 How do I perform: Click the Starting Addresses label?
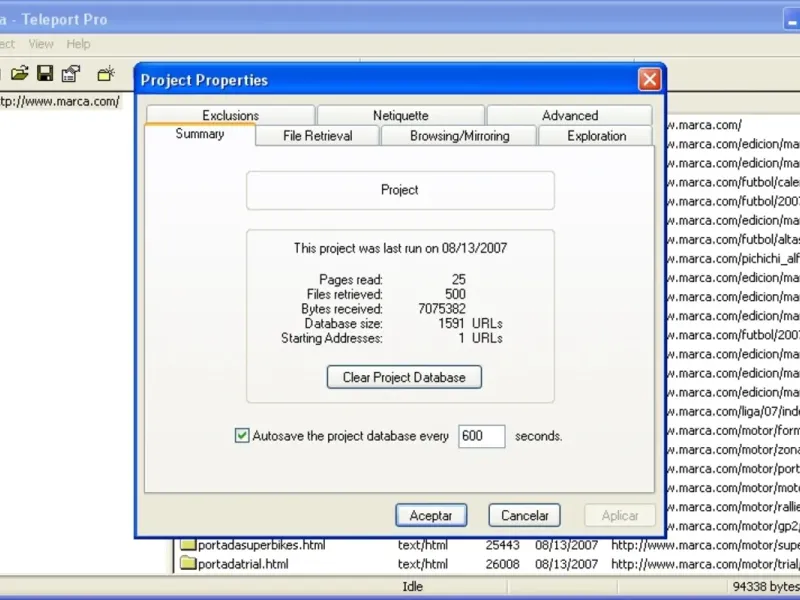point(332,338)
